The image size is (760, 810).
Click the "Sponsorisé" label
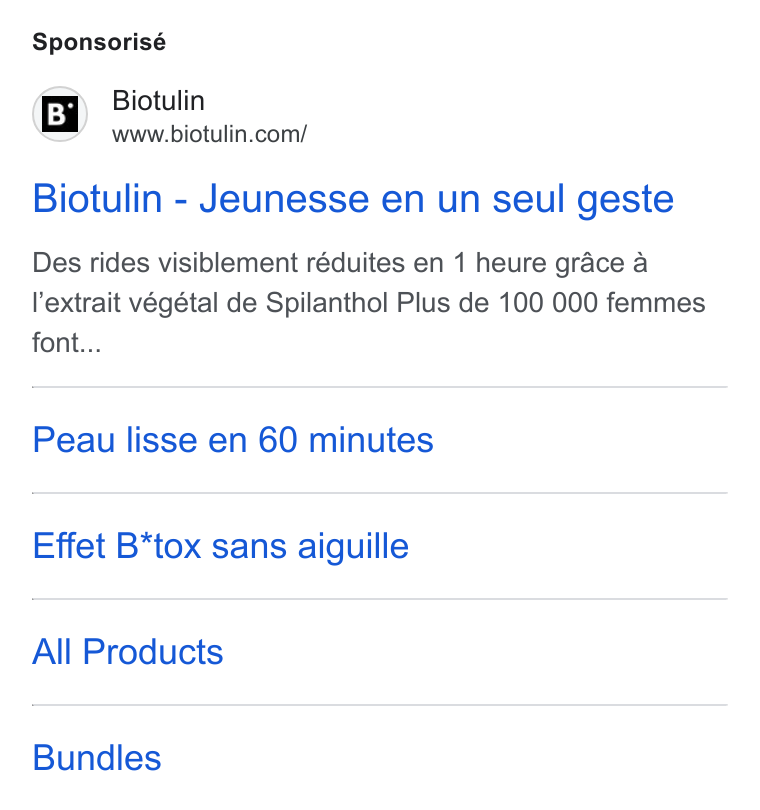click(99, 42)
